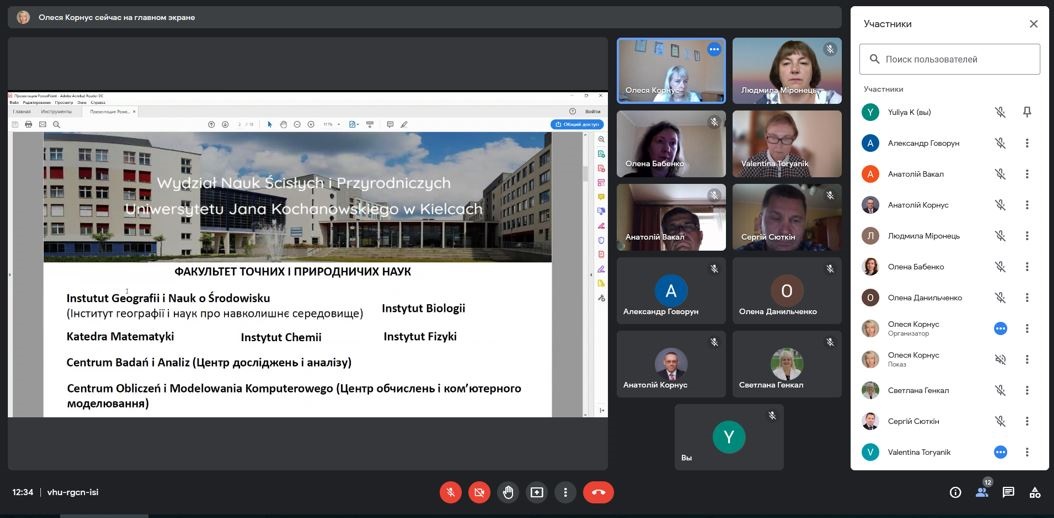The image size is (1054, 518).
Task: Open more options in call controls
Action: click(565, 492)
